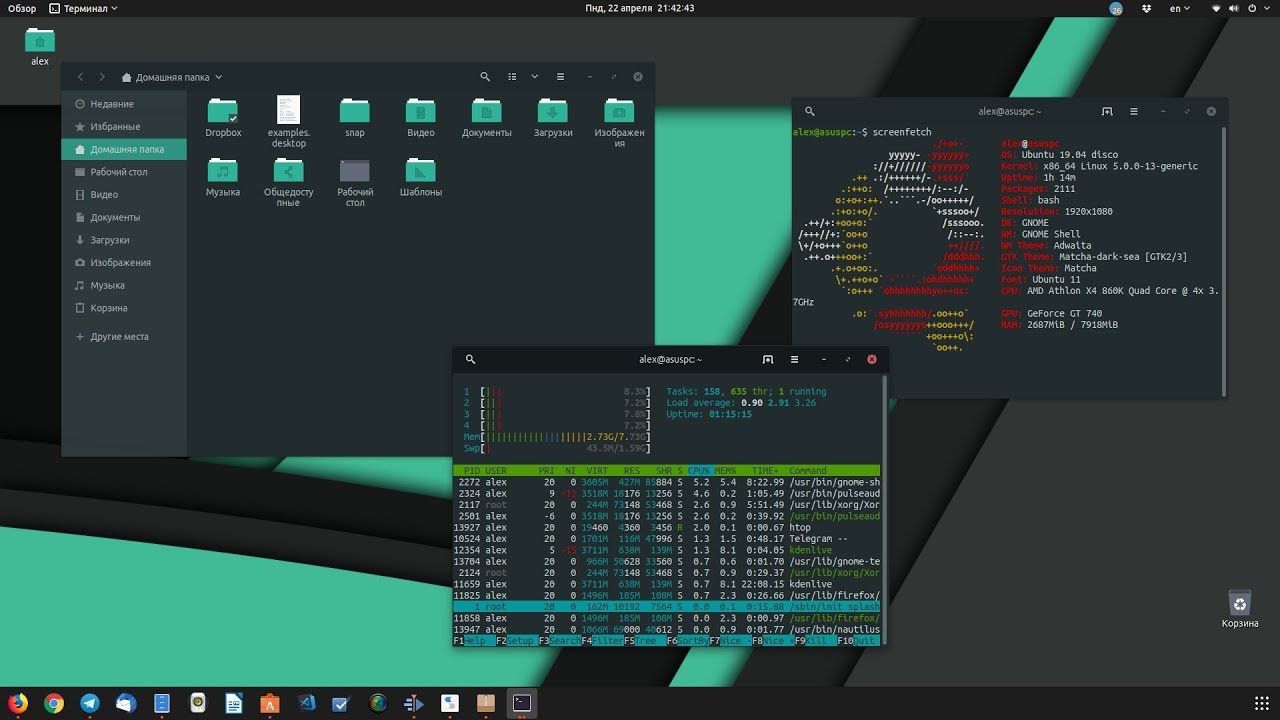Open Show Applications grid
Image resolution: width=1280 pixels, height=720 pixels.
click(x=1261, y=703)
